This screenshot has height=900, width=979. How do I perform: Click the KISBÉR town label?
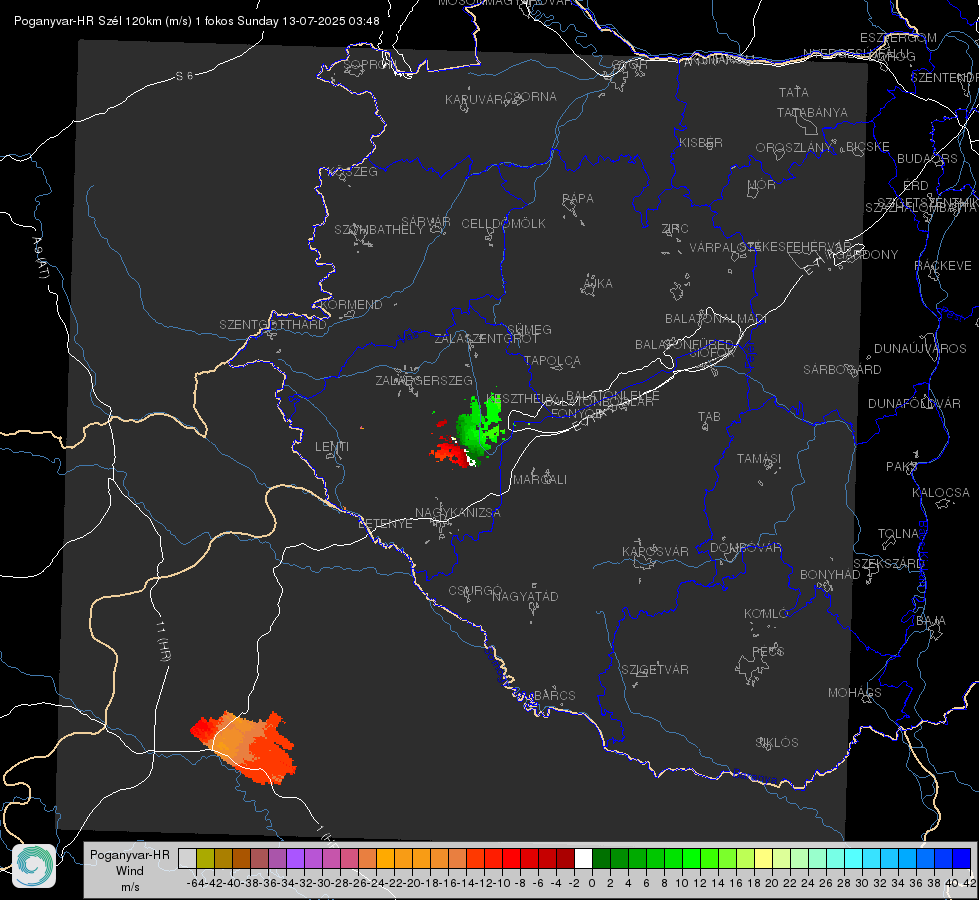click(701, 143)
